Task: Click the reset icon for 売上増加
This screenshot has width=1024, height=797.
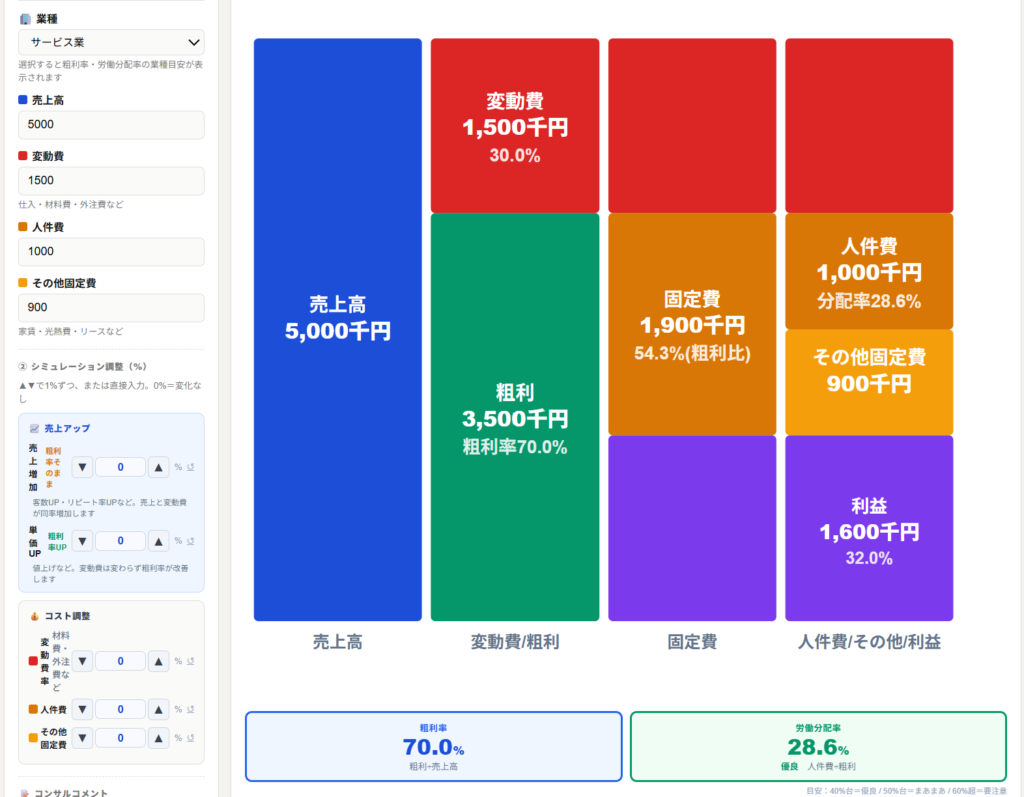Action: click(x=190, y=467)
